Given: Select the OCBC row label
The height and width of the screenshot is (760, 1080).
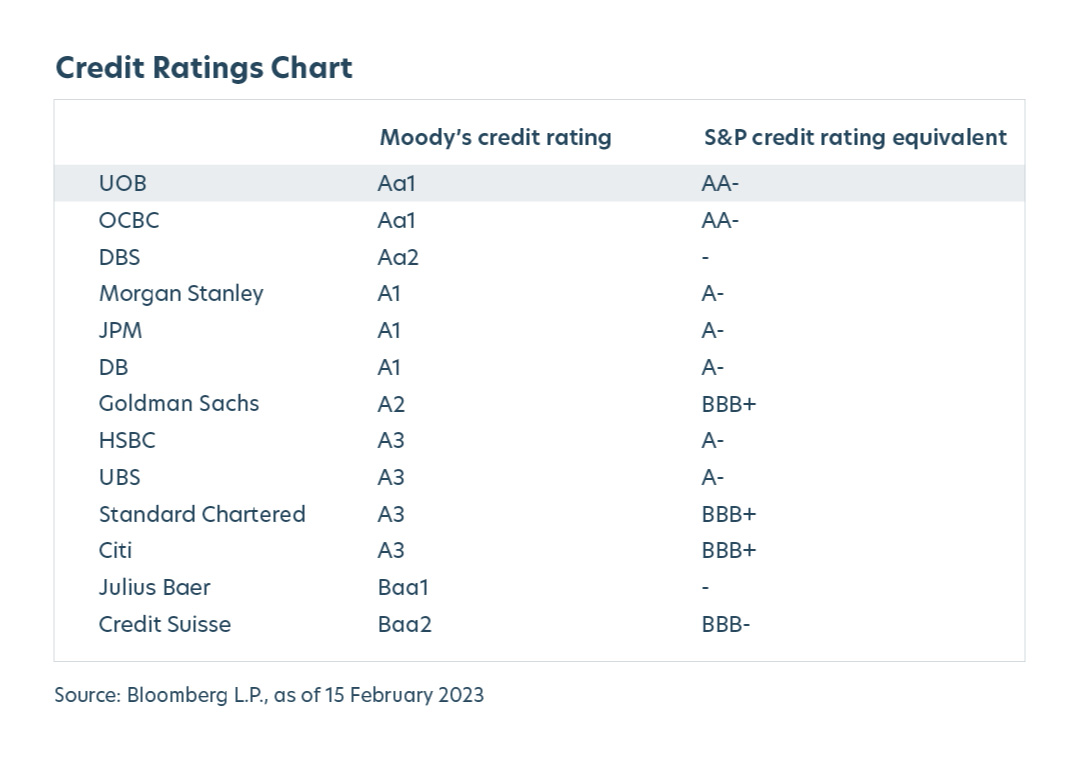Looking at the screenshot, I should pos(129,220).
